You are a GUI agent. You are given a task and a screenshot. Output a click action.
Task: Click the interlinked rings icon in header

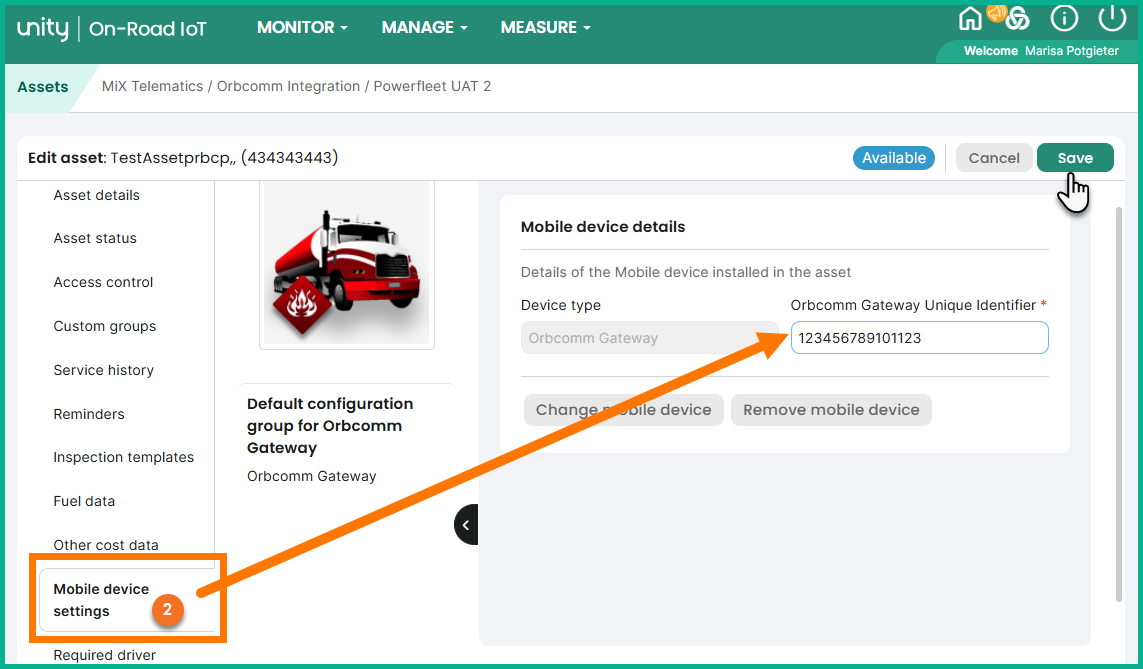coord(1017,20)
